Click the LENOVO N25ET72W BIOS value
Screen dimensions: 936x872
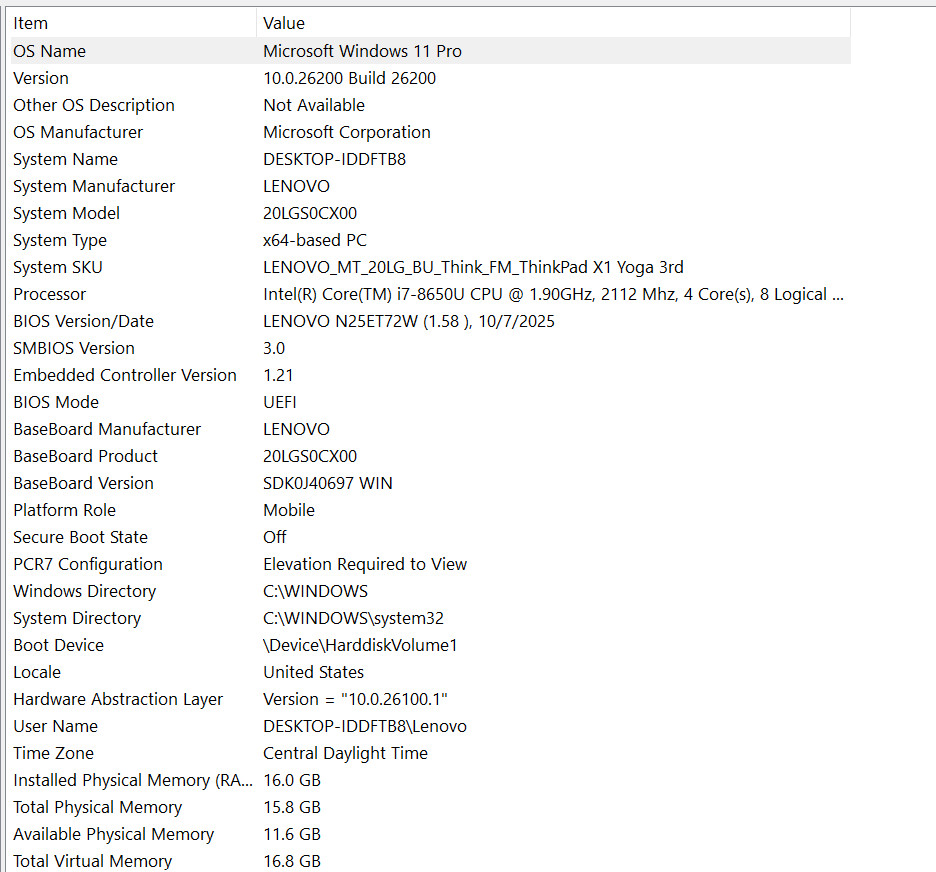[x=409, y=321]
